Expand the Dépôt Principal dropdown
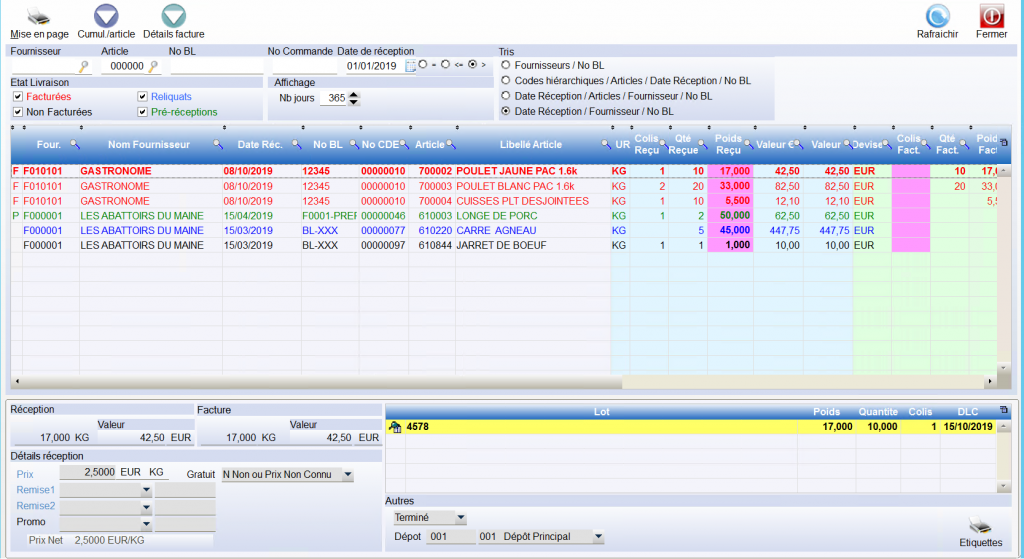Viewport: 1024px width, 559px height. pyautogui.click(x=598, y=537)
